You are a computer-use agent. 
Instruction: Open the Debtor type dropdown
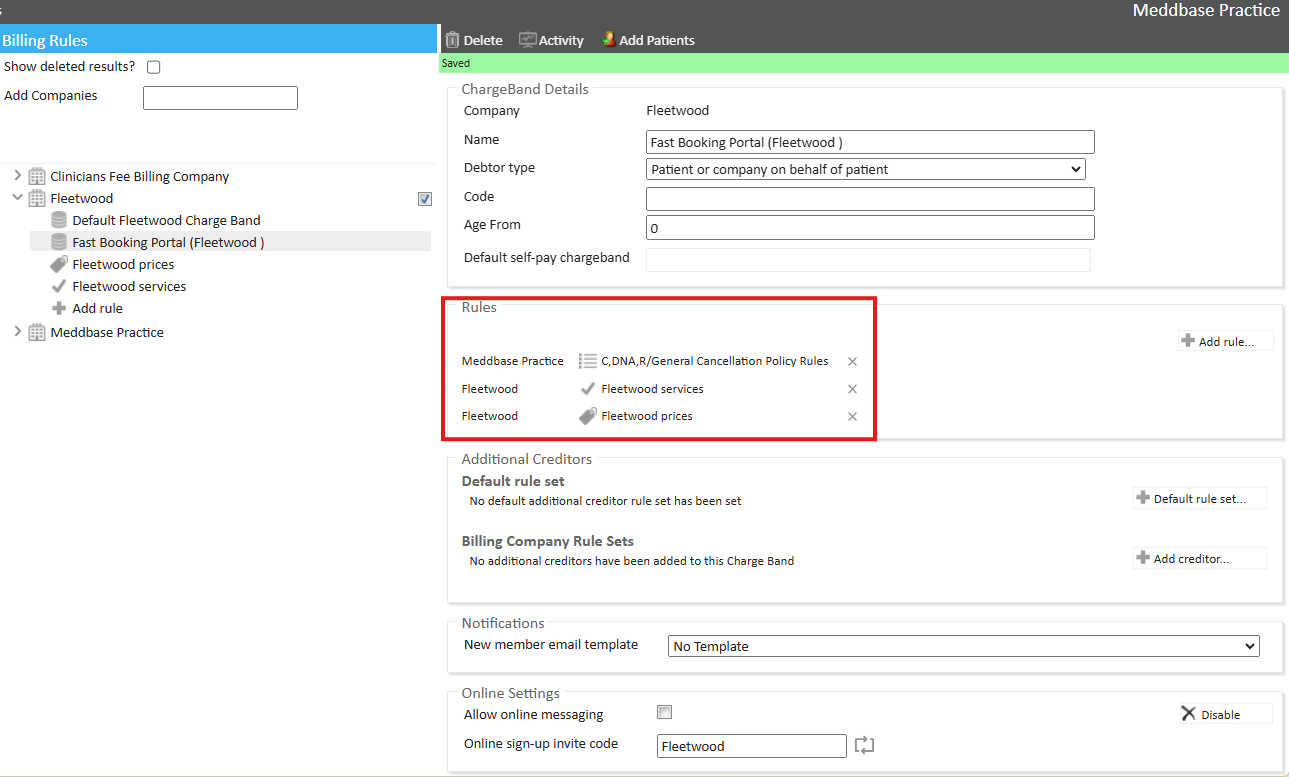(x=866, y=170)
